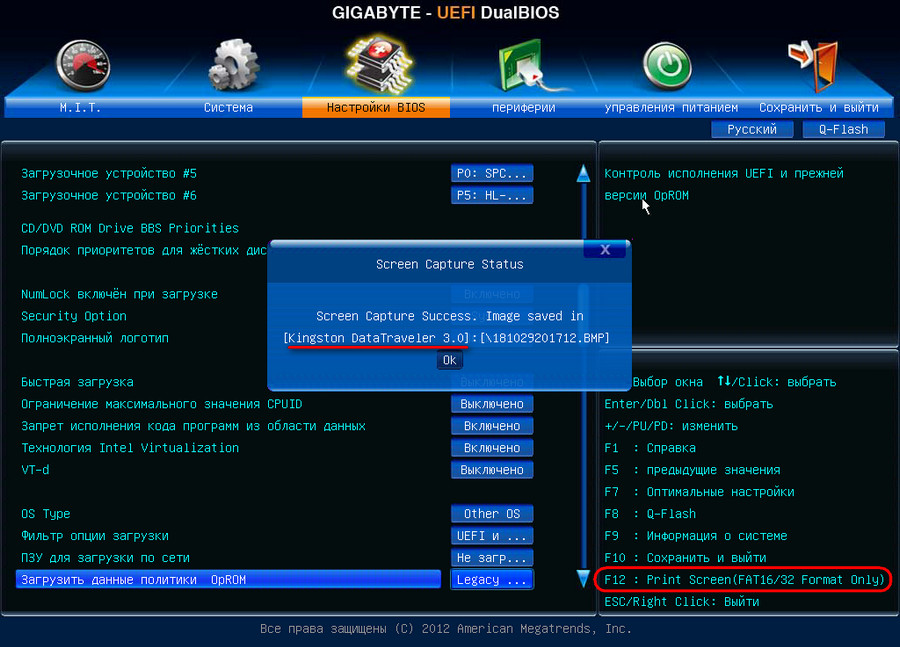
Task: Click F1 : Справка help entry
Action: tap(650, 448)
